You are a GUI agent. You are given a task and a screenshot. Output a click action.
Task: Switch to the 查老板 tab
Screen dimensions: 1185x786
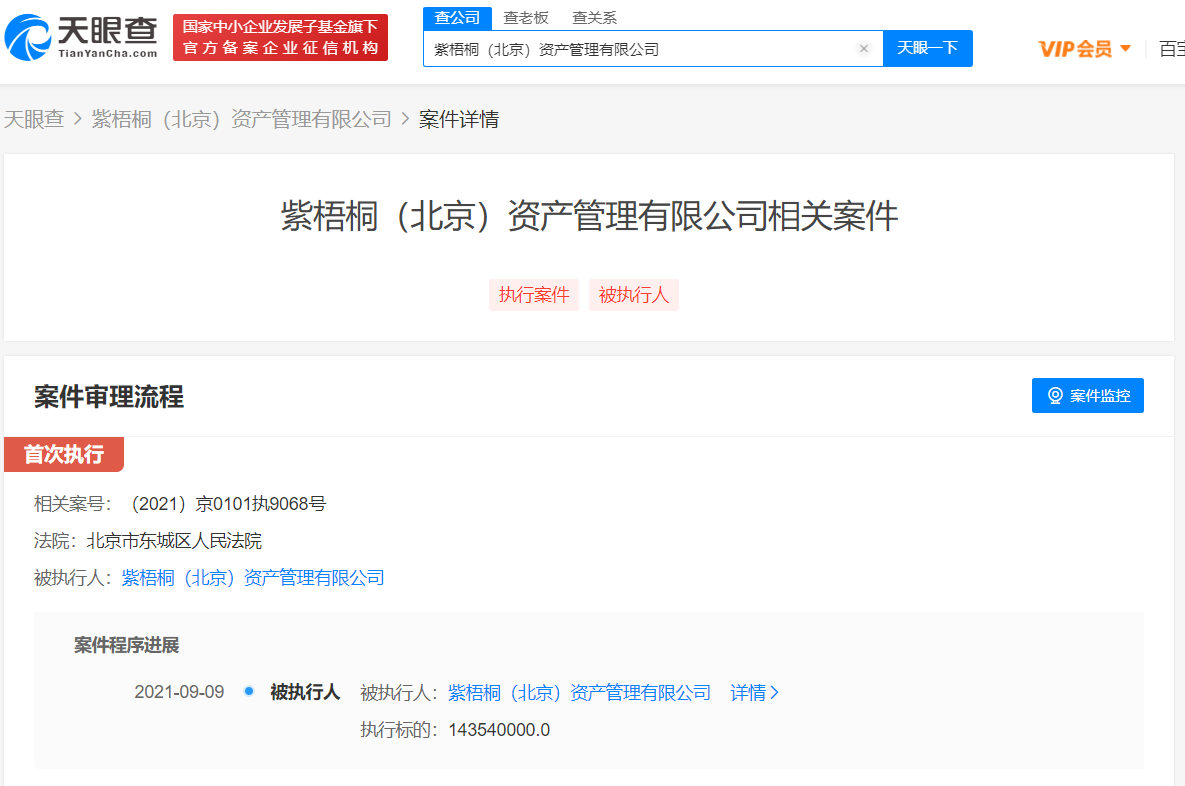[526, 18]
